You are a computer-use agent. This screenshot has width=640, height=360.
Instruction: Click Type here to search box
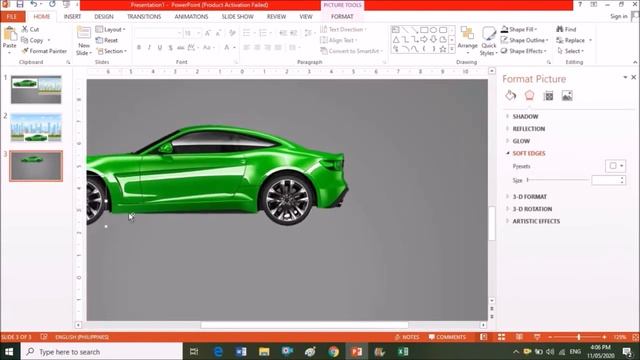click(101, 351)
